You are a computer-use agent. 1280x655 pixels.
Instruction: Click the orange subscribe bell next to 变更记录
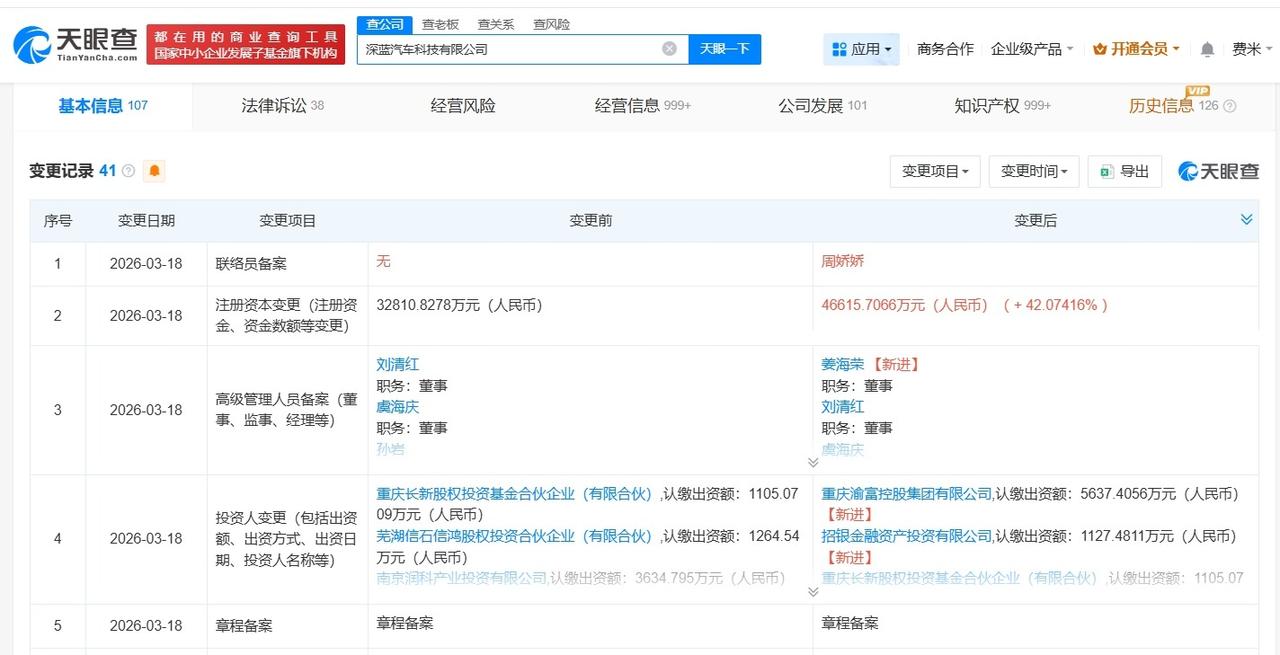[153, 171]
